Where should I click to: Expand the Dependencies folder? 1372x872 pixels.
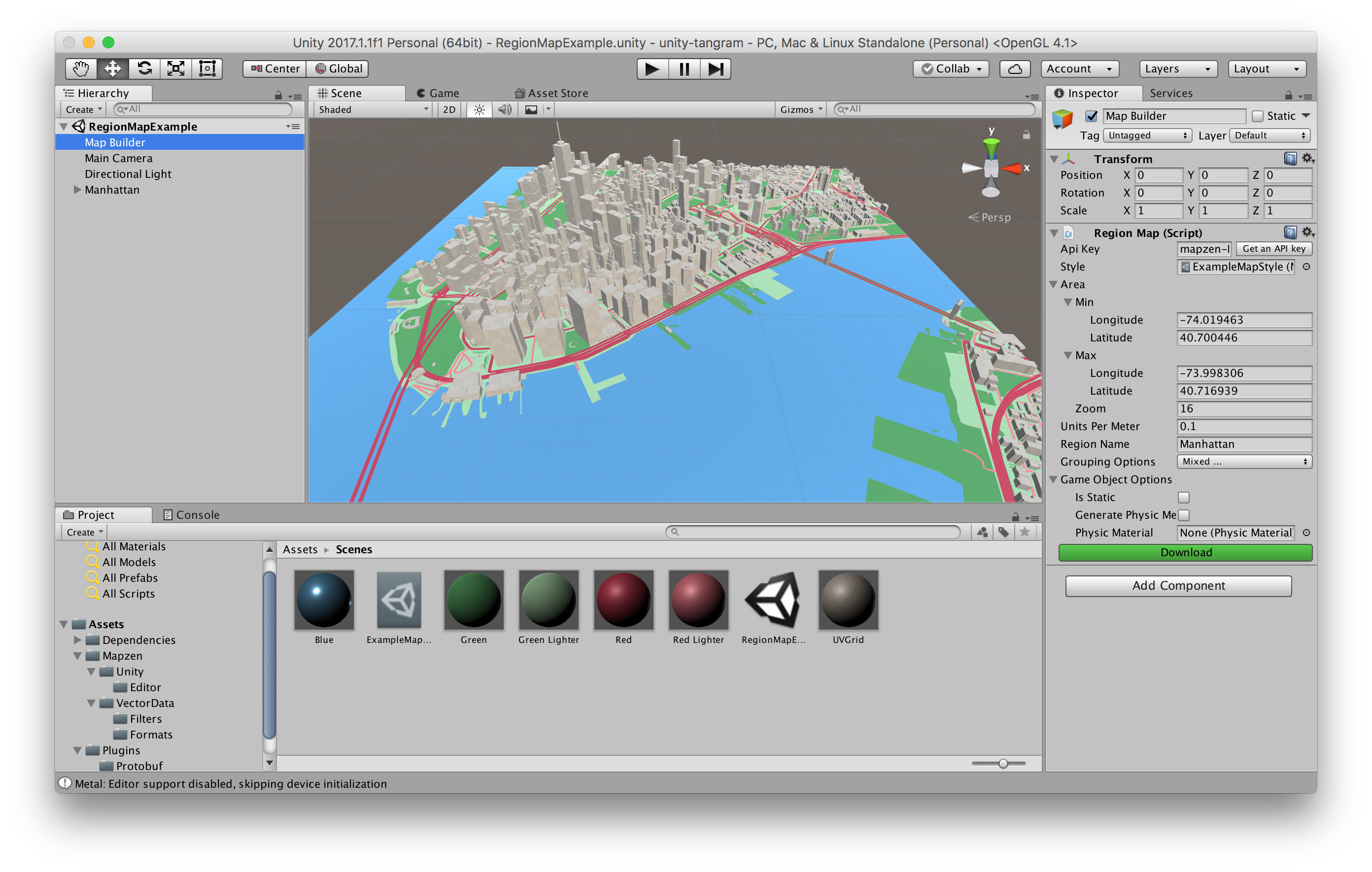pos(77,640)
